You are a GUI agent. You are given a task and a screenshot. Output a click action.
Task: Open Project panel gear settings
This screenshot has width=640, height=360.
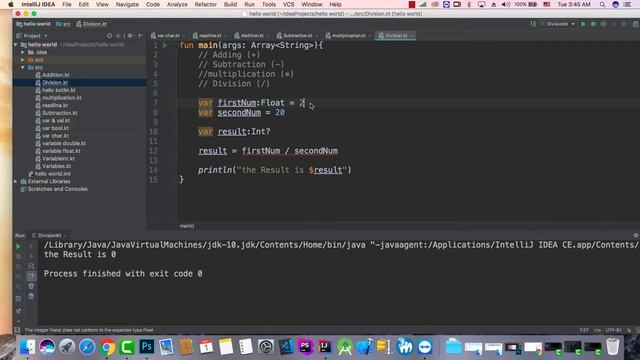(130, 36)
